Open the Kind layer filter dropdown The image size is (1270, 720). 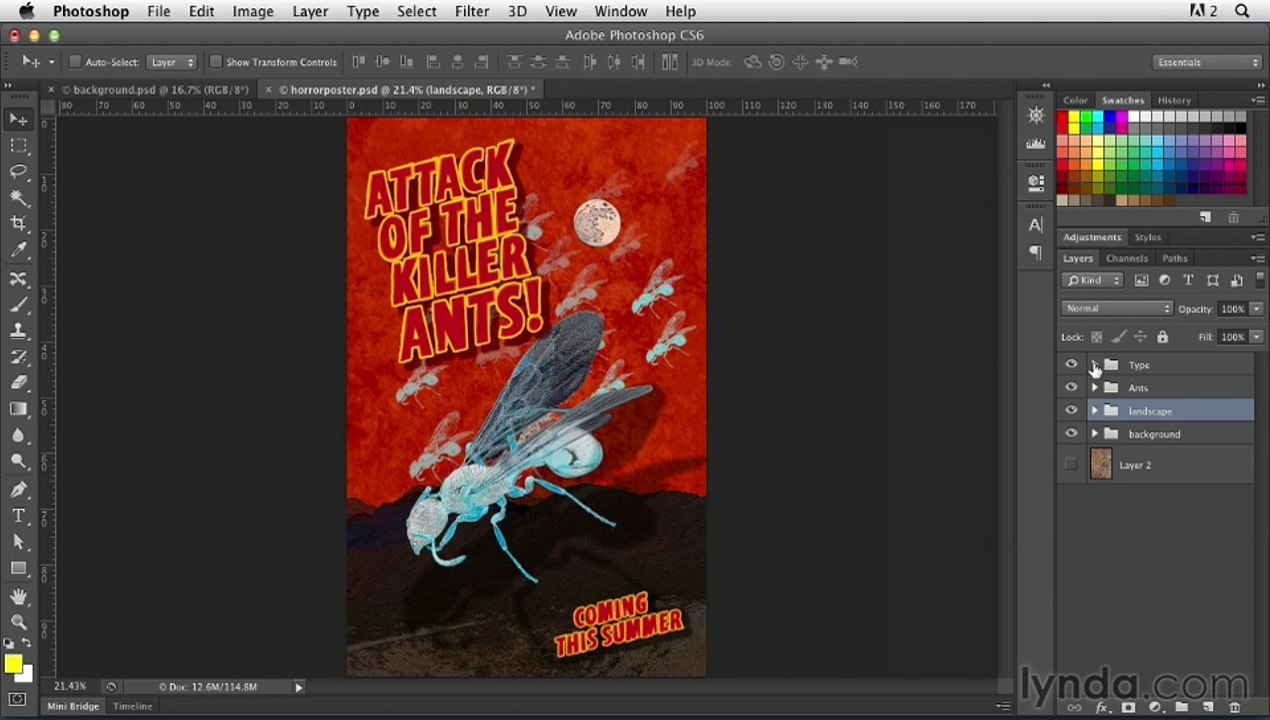pyautogui.click(x=1093, y=281)
